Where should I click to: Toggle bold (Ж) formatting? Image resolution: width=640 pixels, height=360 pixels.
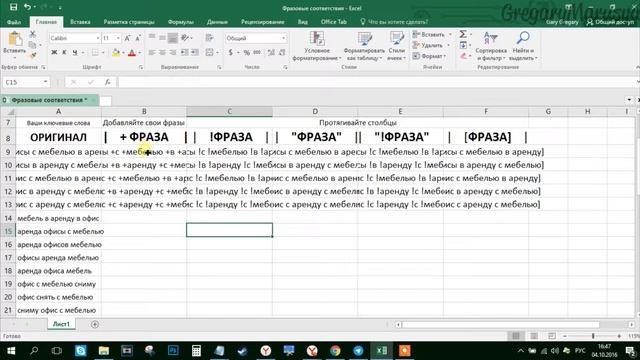coord(54,52)
